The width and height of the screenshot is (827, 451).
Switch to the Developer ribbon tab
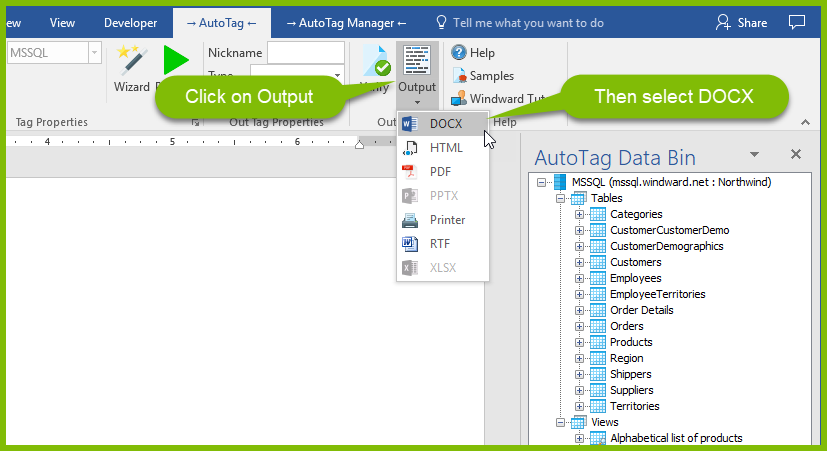click(x=130, y=23)
